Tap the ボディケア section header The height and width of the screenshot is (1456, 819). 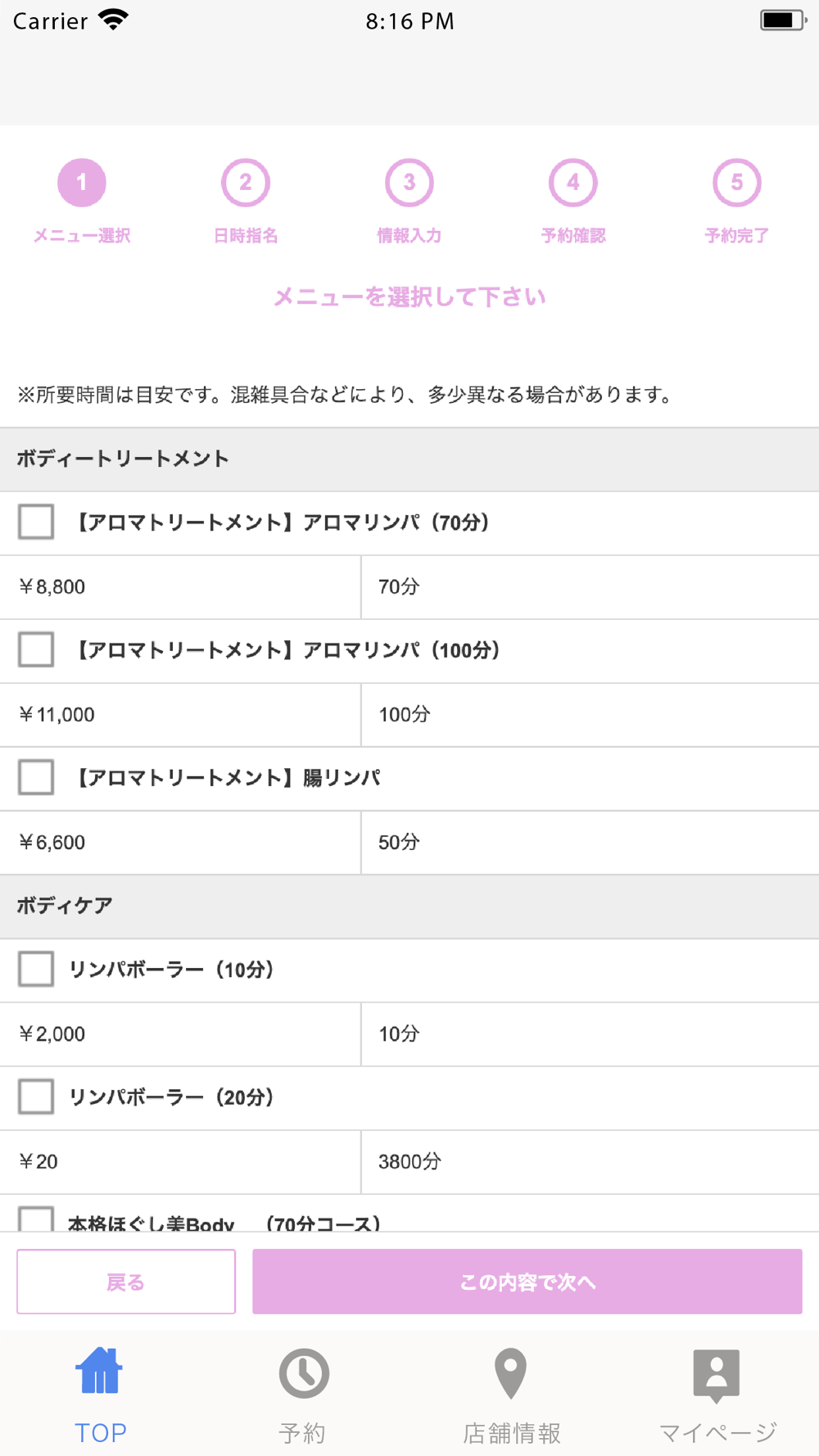(409, 907)
